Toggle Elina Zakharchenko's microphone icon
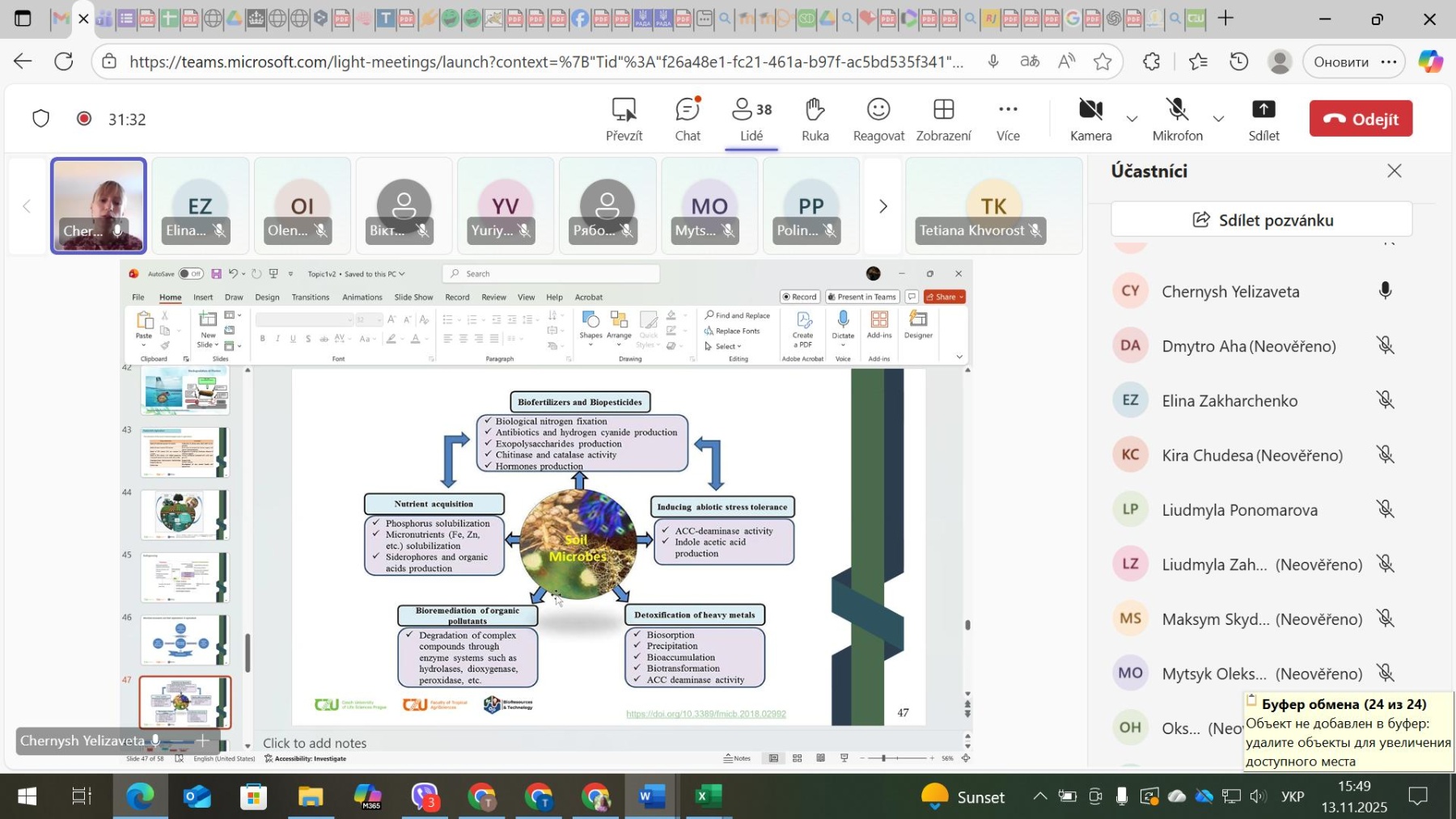Screen dimensions: 1456x819 coord(1385,400)
